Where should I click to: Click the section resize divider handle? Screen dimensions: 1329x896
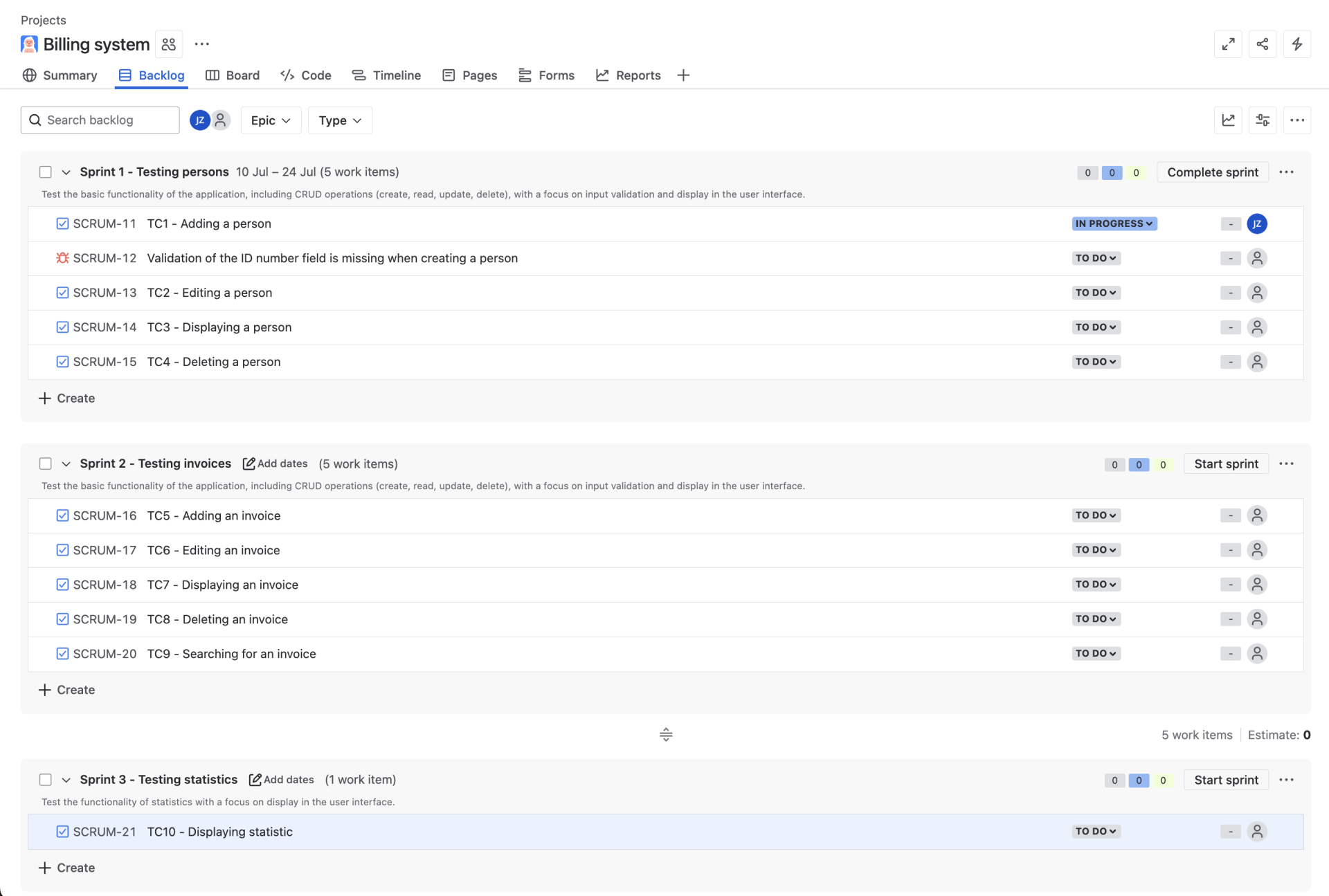coord(666,735)
